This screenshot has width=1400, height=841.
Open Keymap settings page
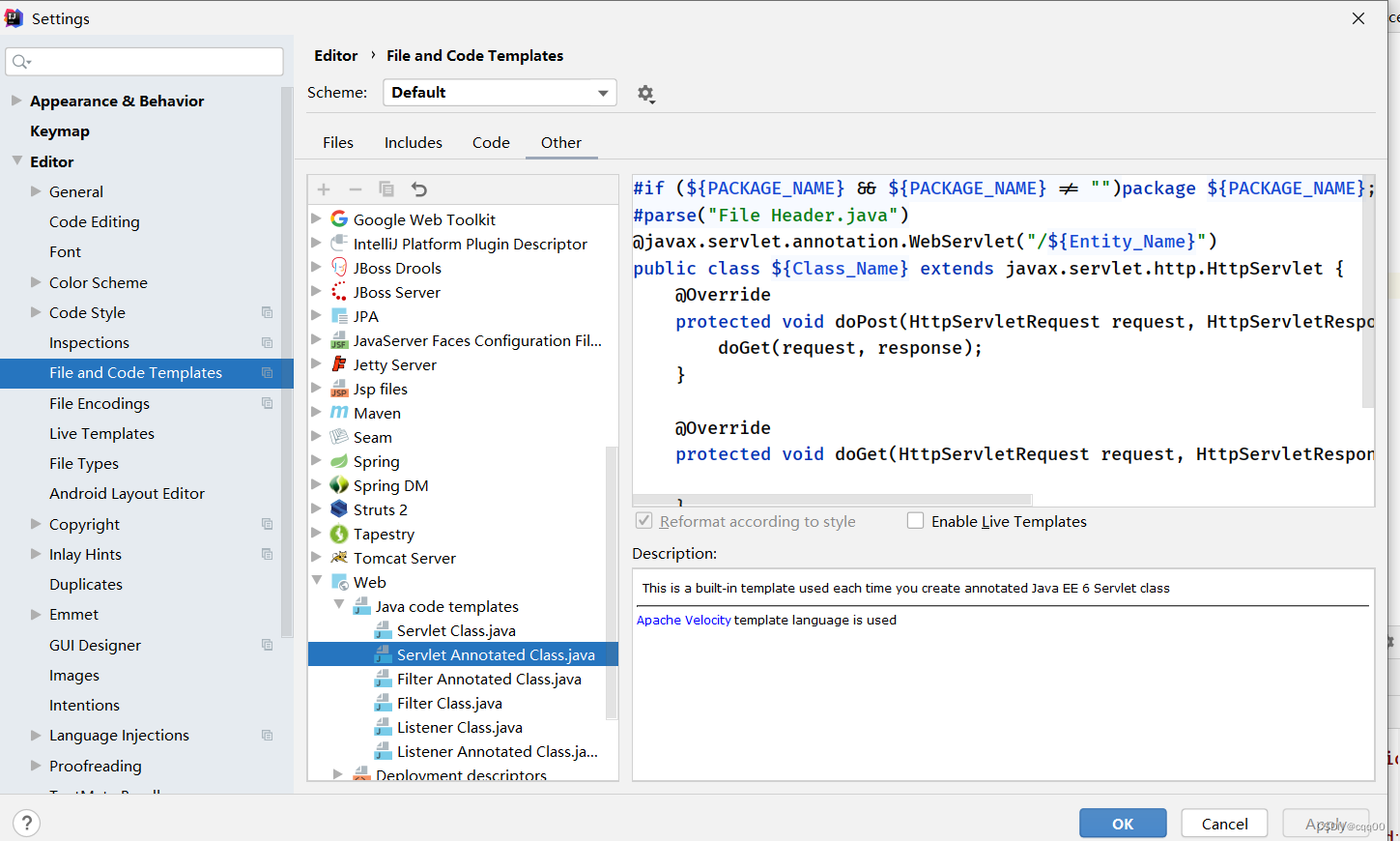[60, 130]
